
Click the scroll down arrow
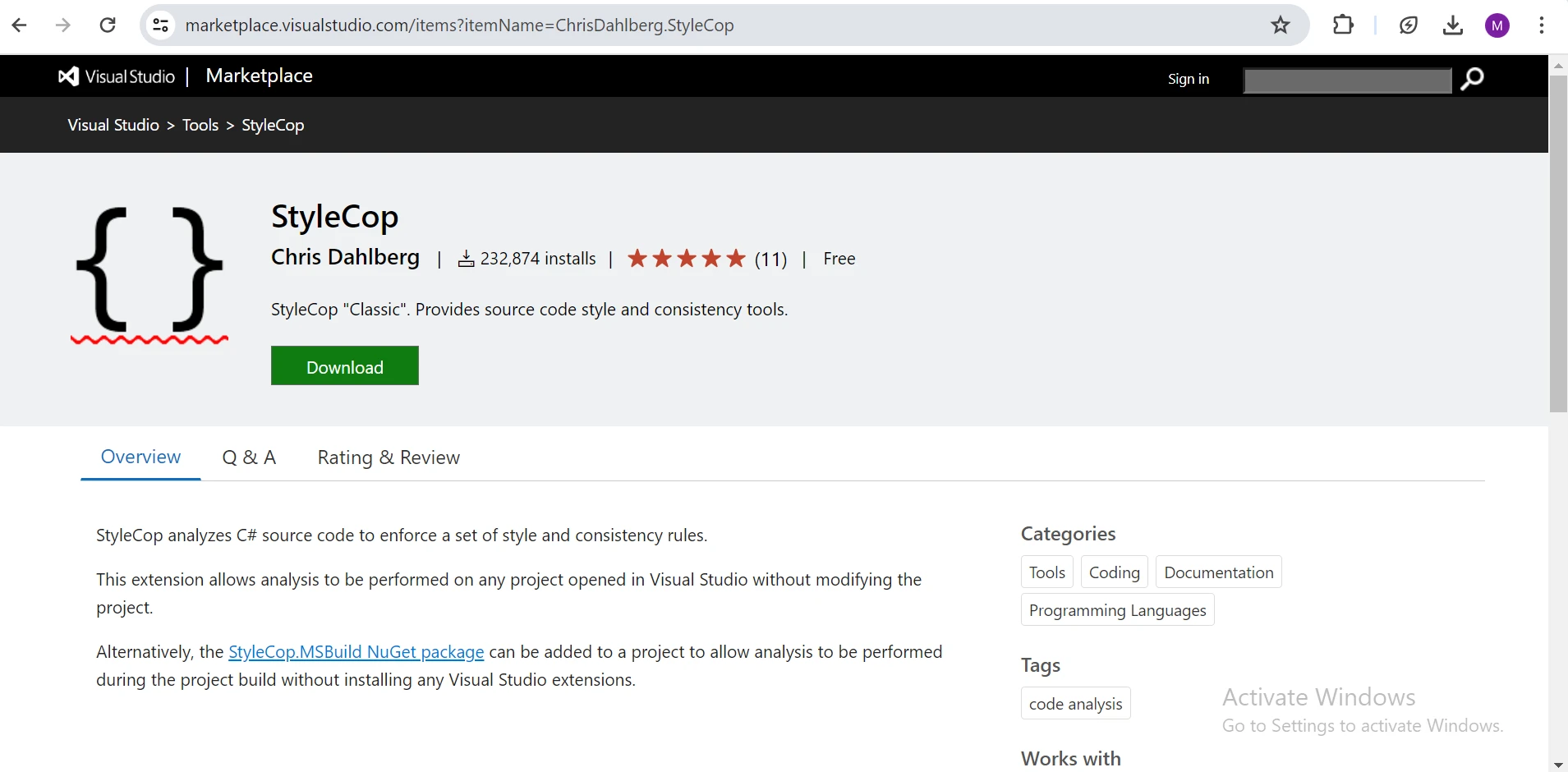pos(1558,764)
